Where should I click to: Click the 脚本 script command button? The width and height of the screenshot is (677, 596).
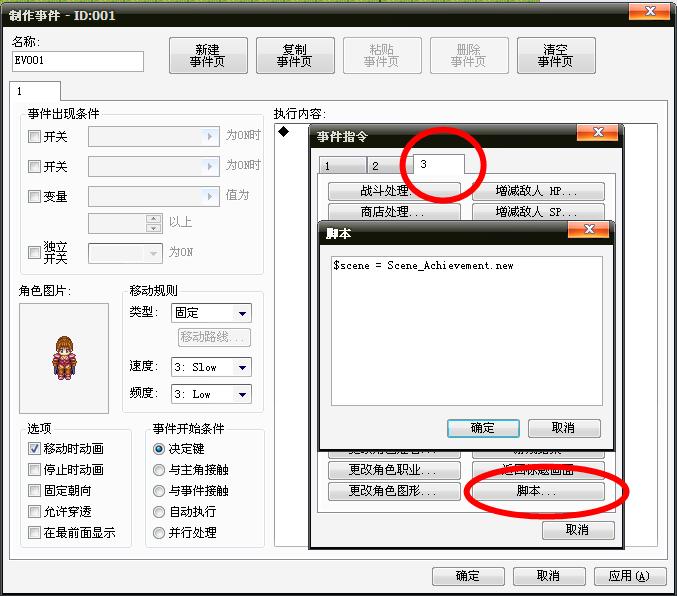(x=538, y=491)
